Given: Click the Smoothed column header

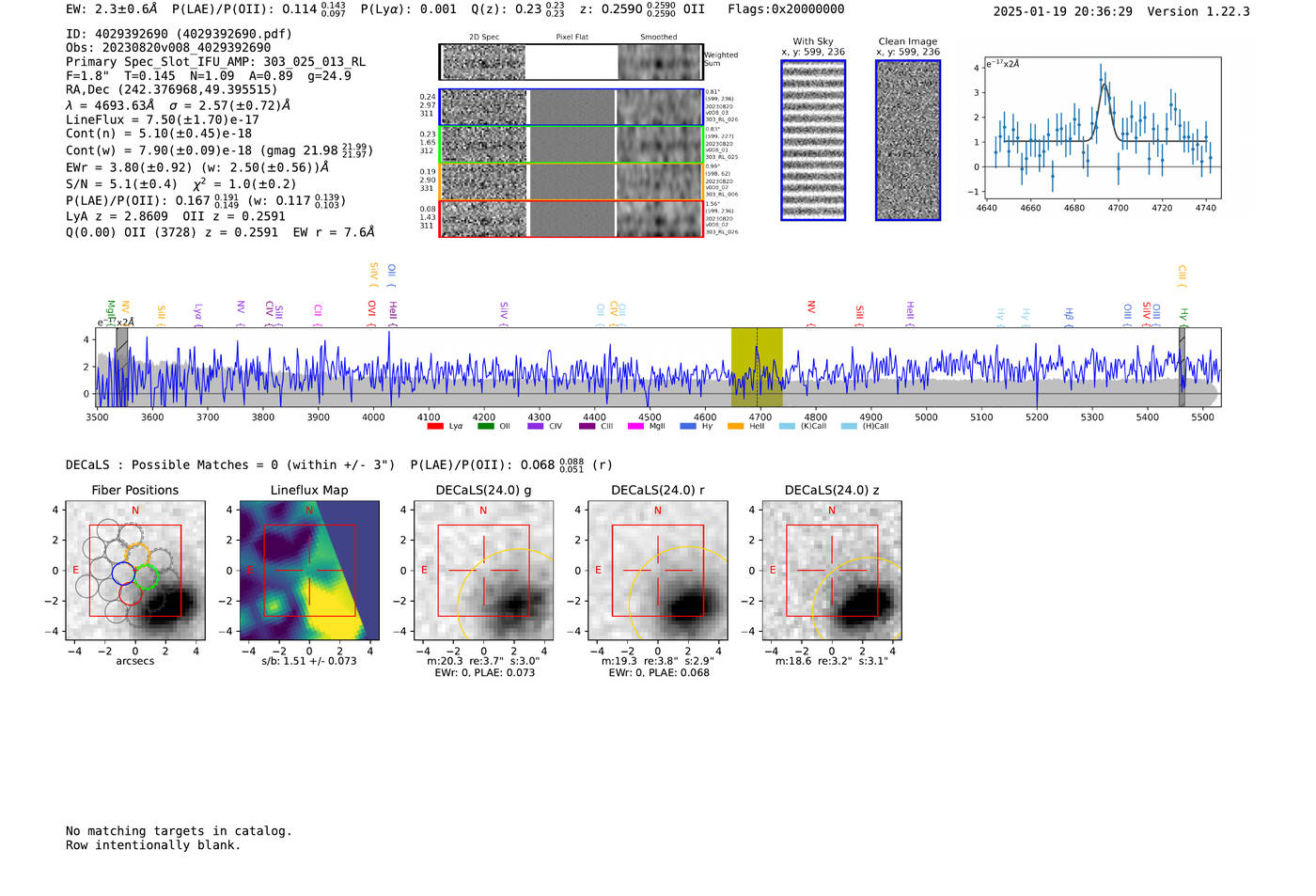Looking at the screenshot, I should point(659,38).
